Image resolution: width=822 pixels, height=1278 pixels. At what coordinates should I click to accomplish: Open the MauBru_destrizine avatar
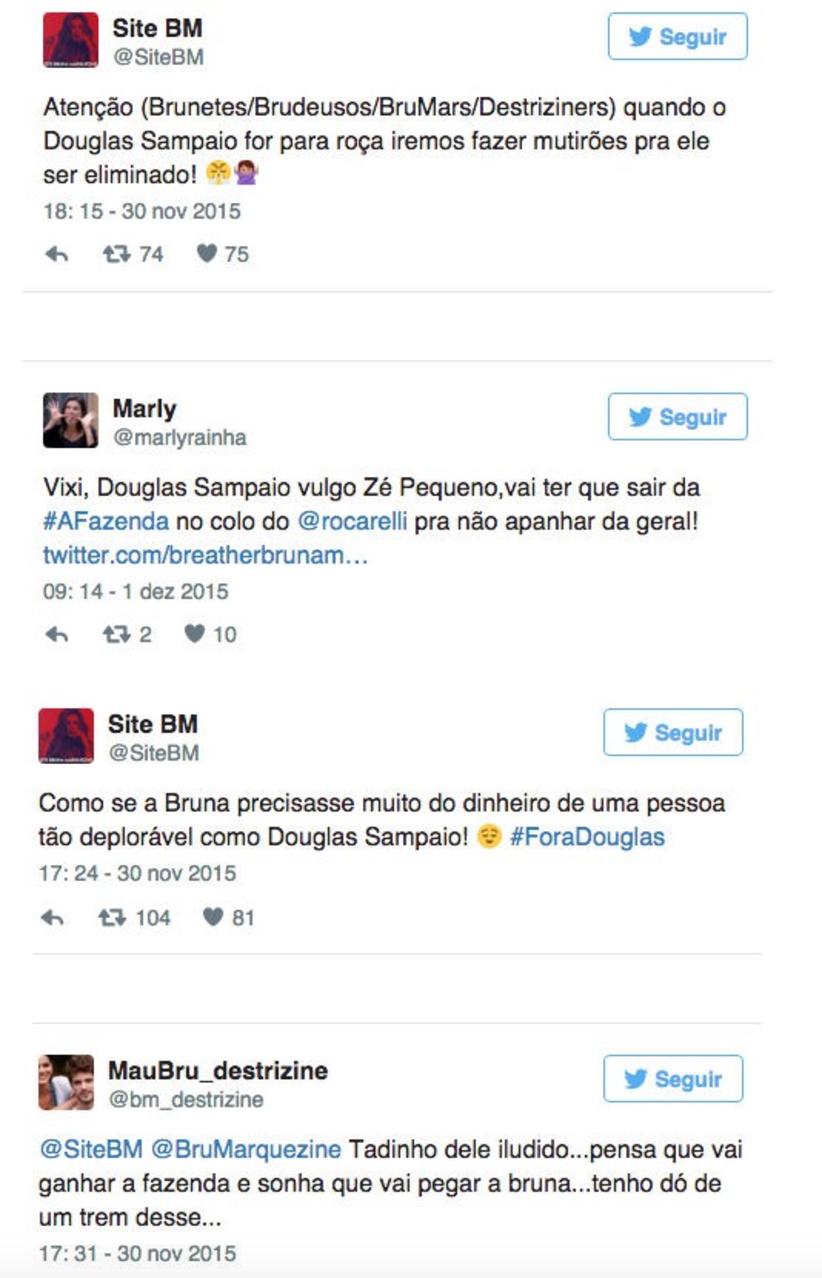click(x=66, y=1082)
